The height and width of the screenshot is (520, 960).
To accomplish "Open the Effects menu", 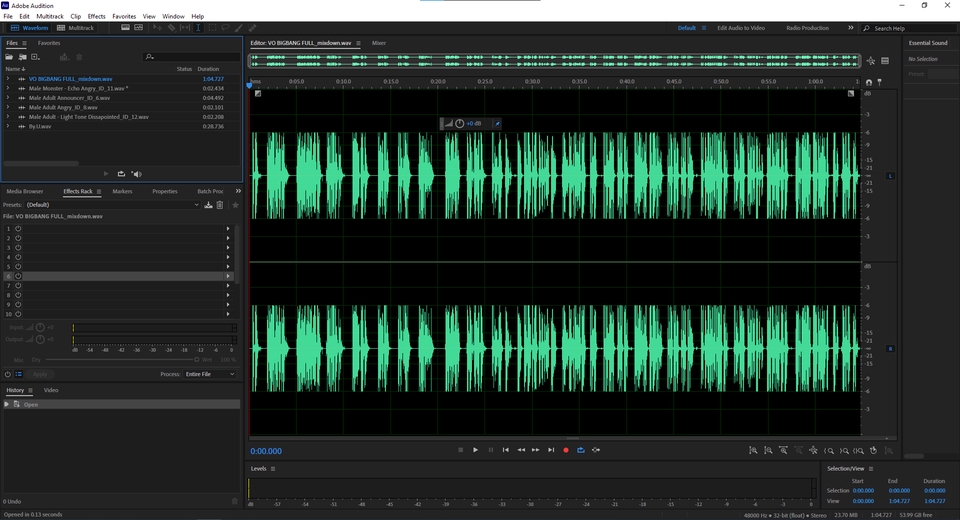I will click(x=96, y=17).
